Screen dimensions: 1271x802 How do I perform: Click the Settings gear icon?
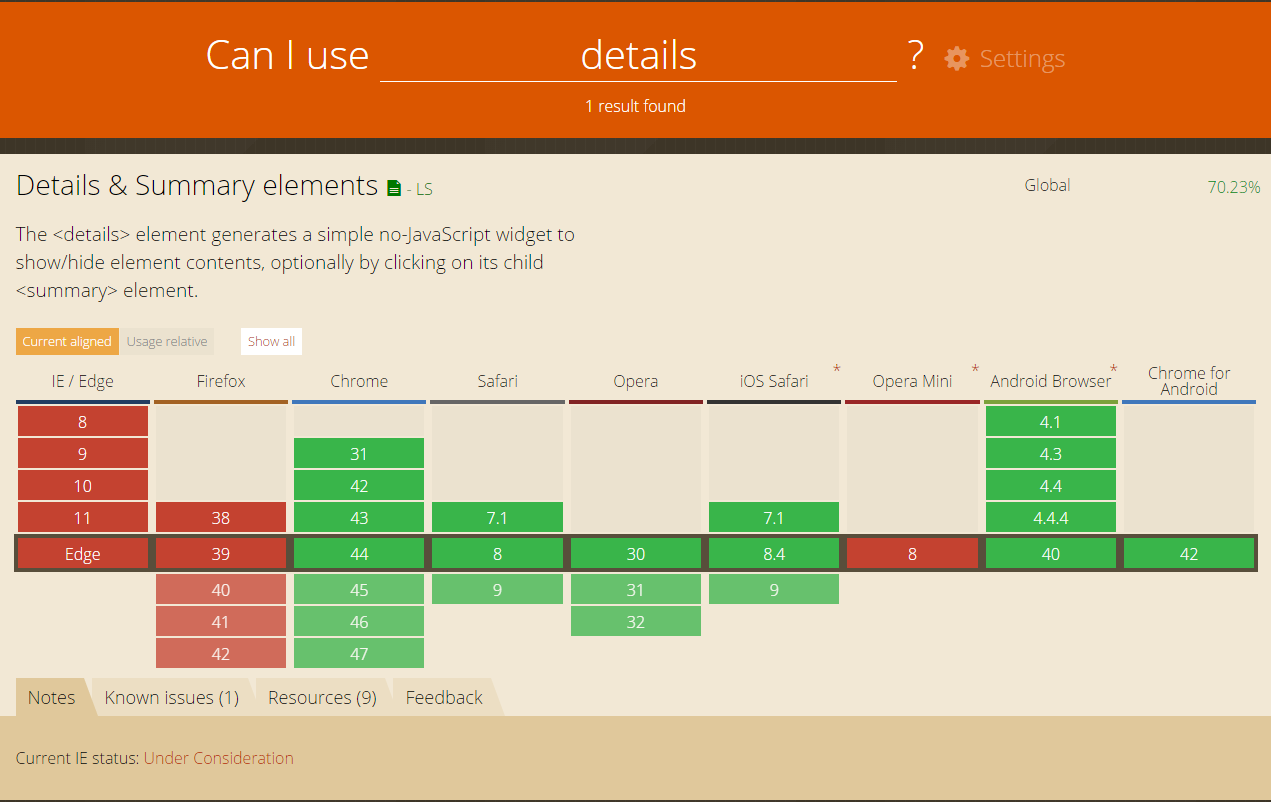pyautogui.click(x=957, y=58)
